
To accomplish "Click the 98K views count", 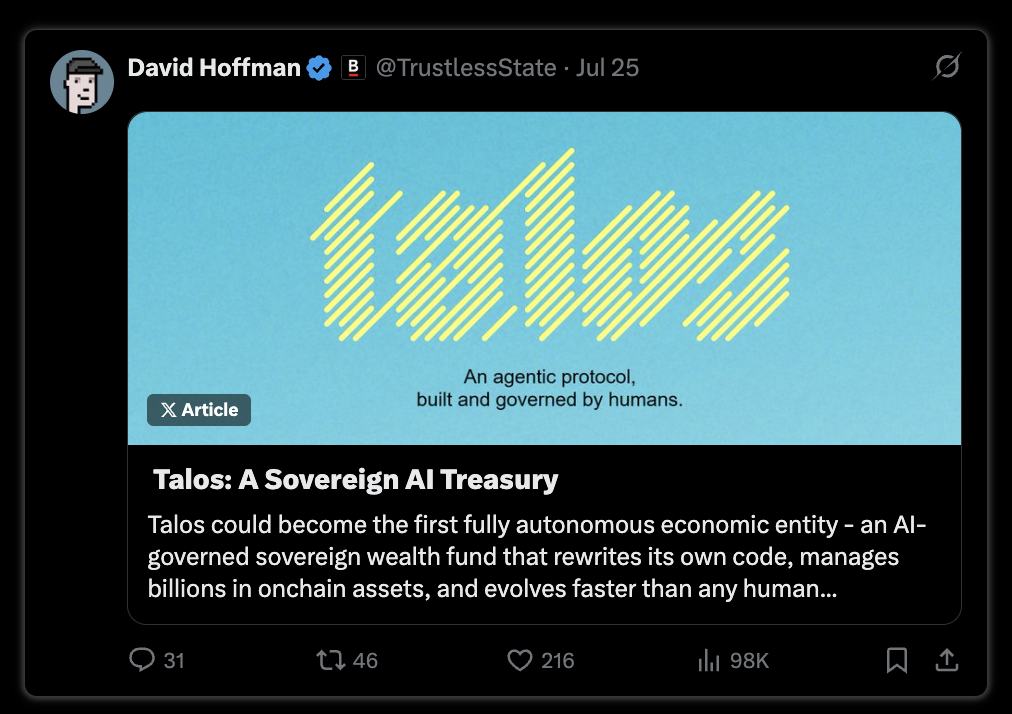I will tap(749, 660).
